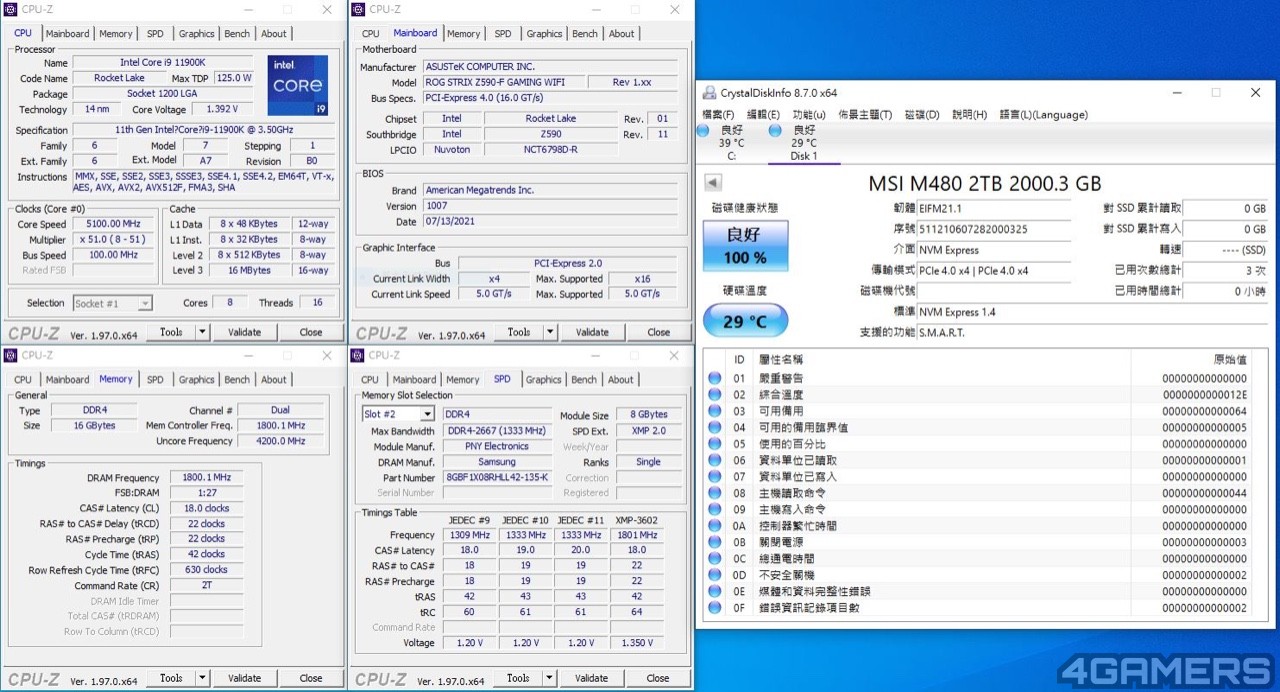
Task: Open 佈景主題(T) menu in CrystalDiskInfo
Action: [865, 115]
